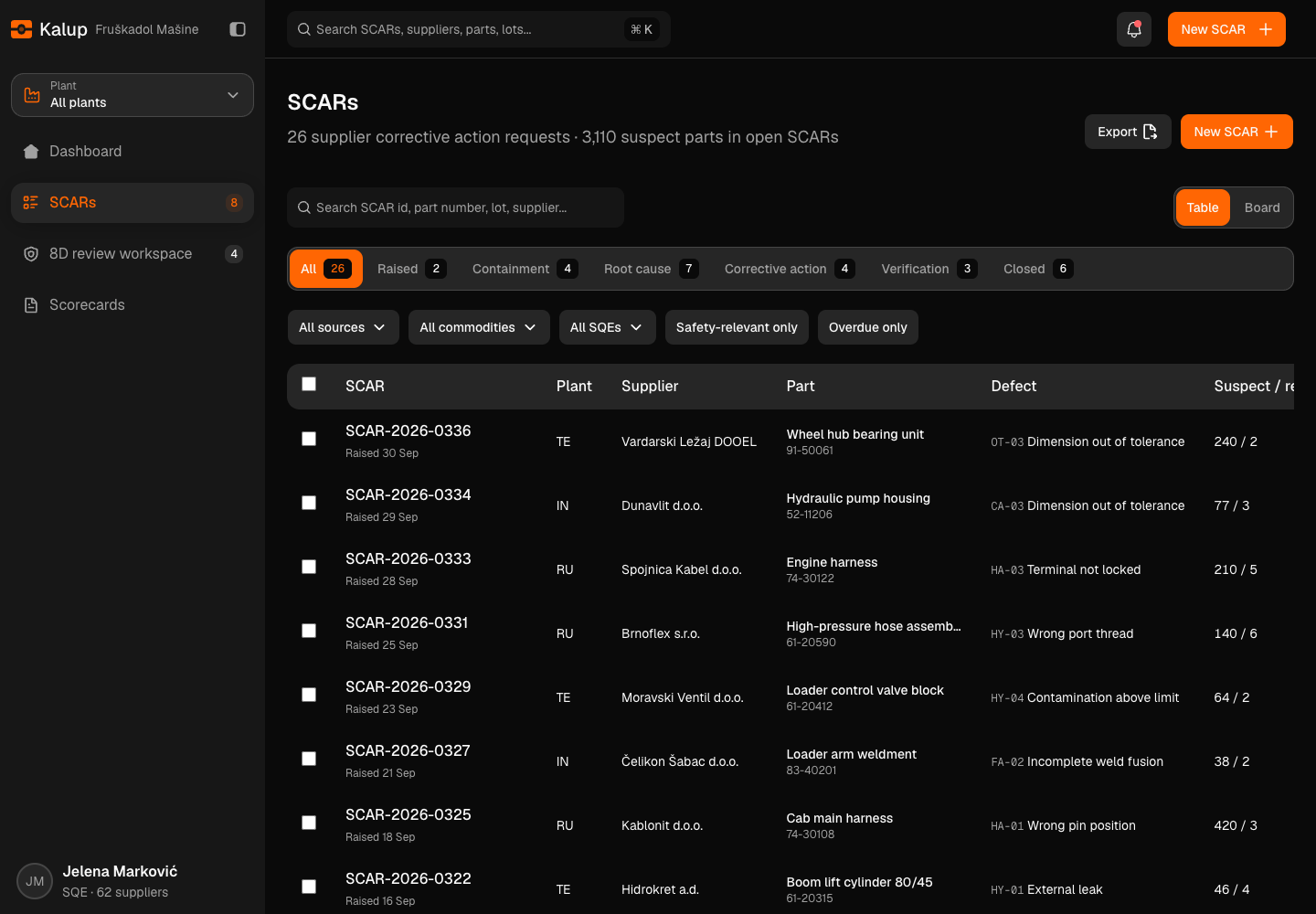Open notifications bell
Viewport: 1316px width, 914px height.
[x=1134, y=29]
